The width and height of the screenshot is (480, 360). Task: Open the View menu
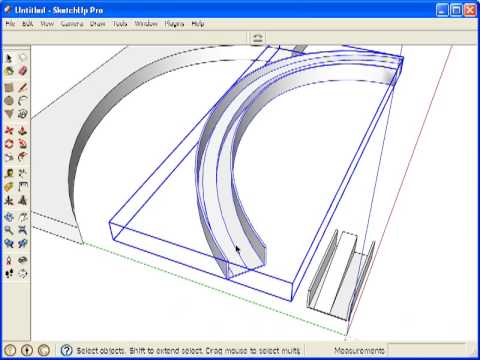[x=47, y=24]
